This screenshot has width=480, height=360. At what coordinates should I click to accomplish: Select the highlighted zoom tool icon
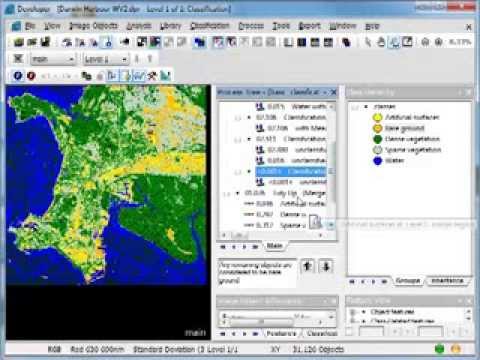(394, 42)
